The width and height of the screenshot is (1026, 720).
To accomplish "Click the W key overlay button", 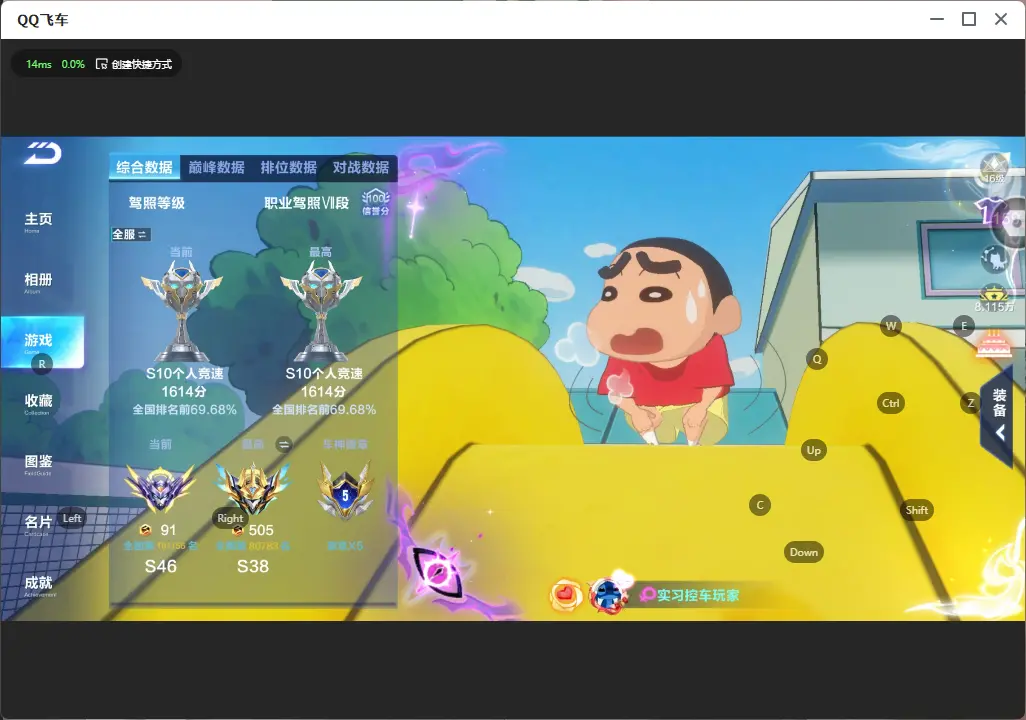I will (891, 326).
